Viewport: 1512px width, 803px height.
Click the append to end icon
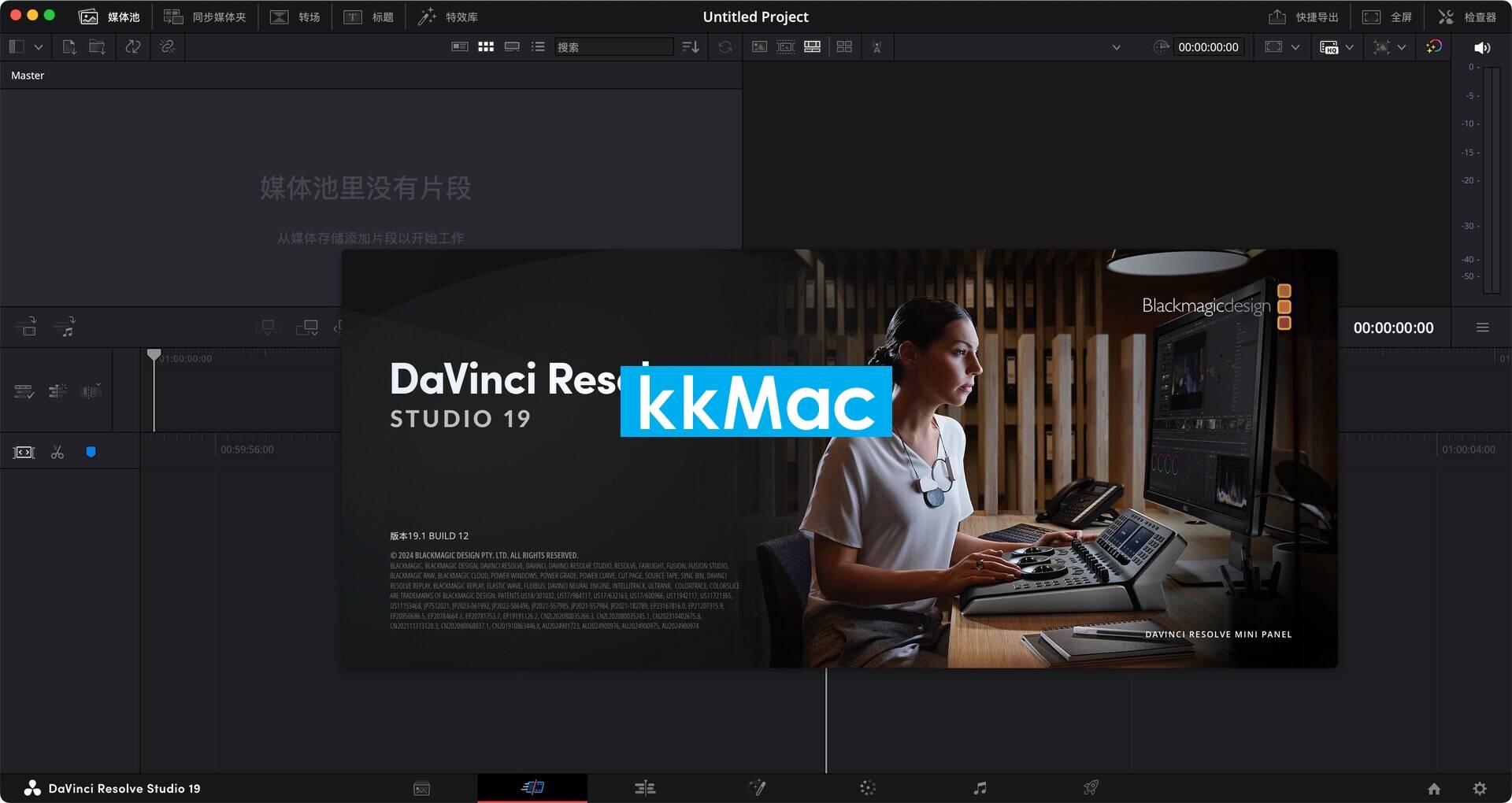[x=307, y=327]
